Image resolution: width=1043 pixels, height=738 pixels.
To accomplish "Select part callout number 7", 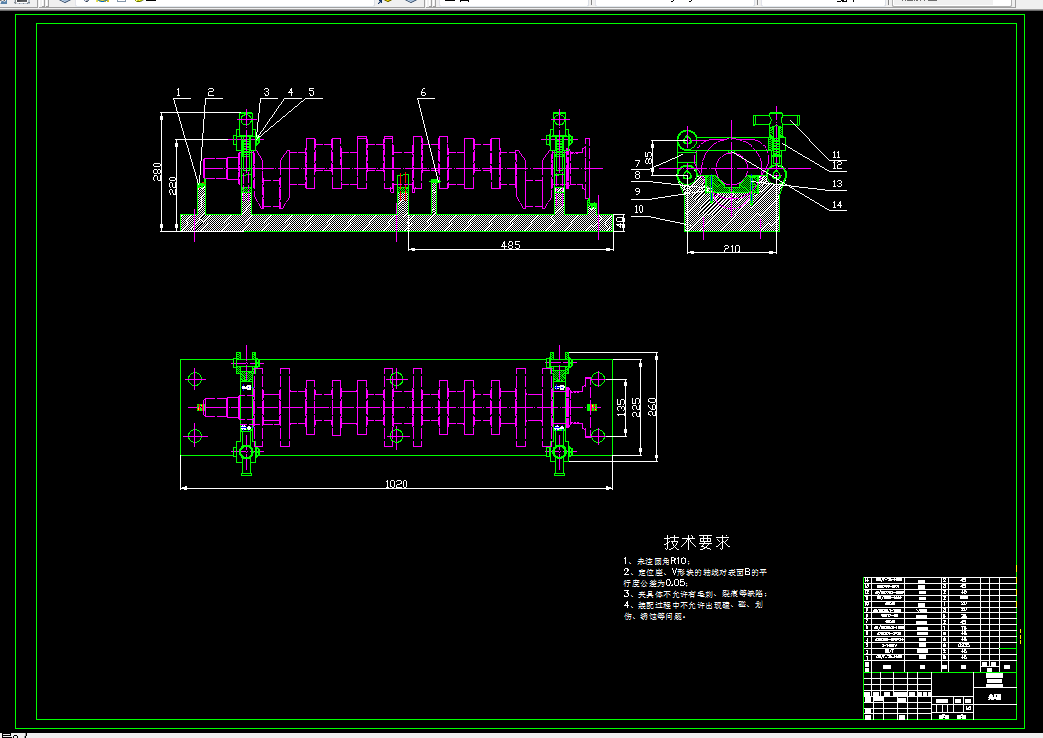I will click(637, 163).
